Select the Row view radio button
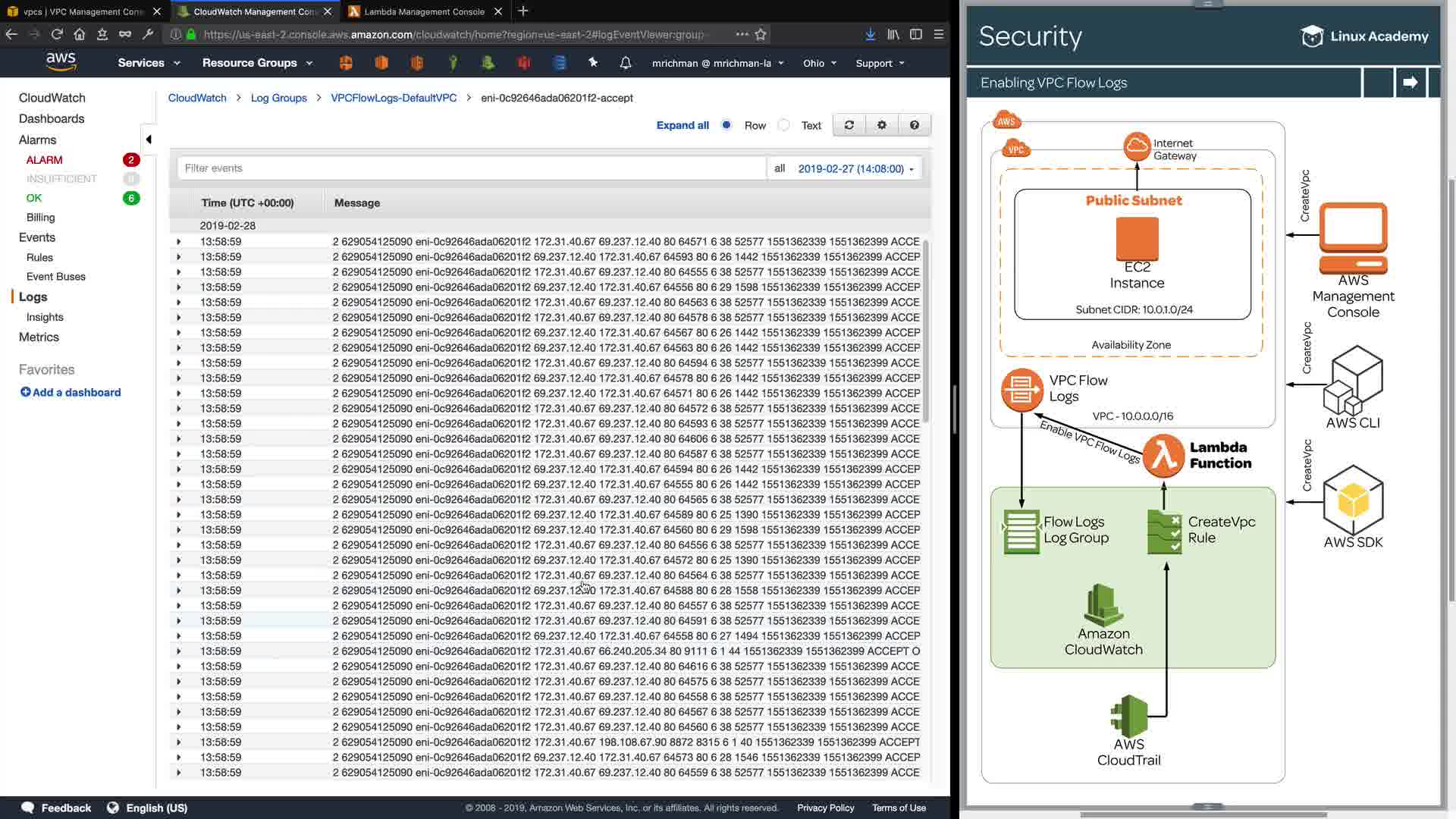Image resolution: width=1456 pixels, height=819 pixels. tap(726, 125)
